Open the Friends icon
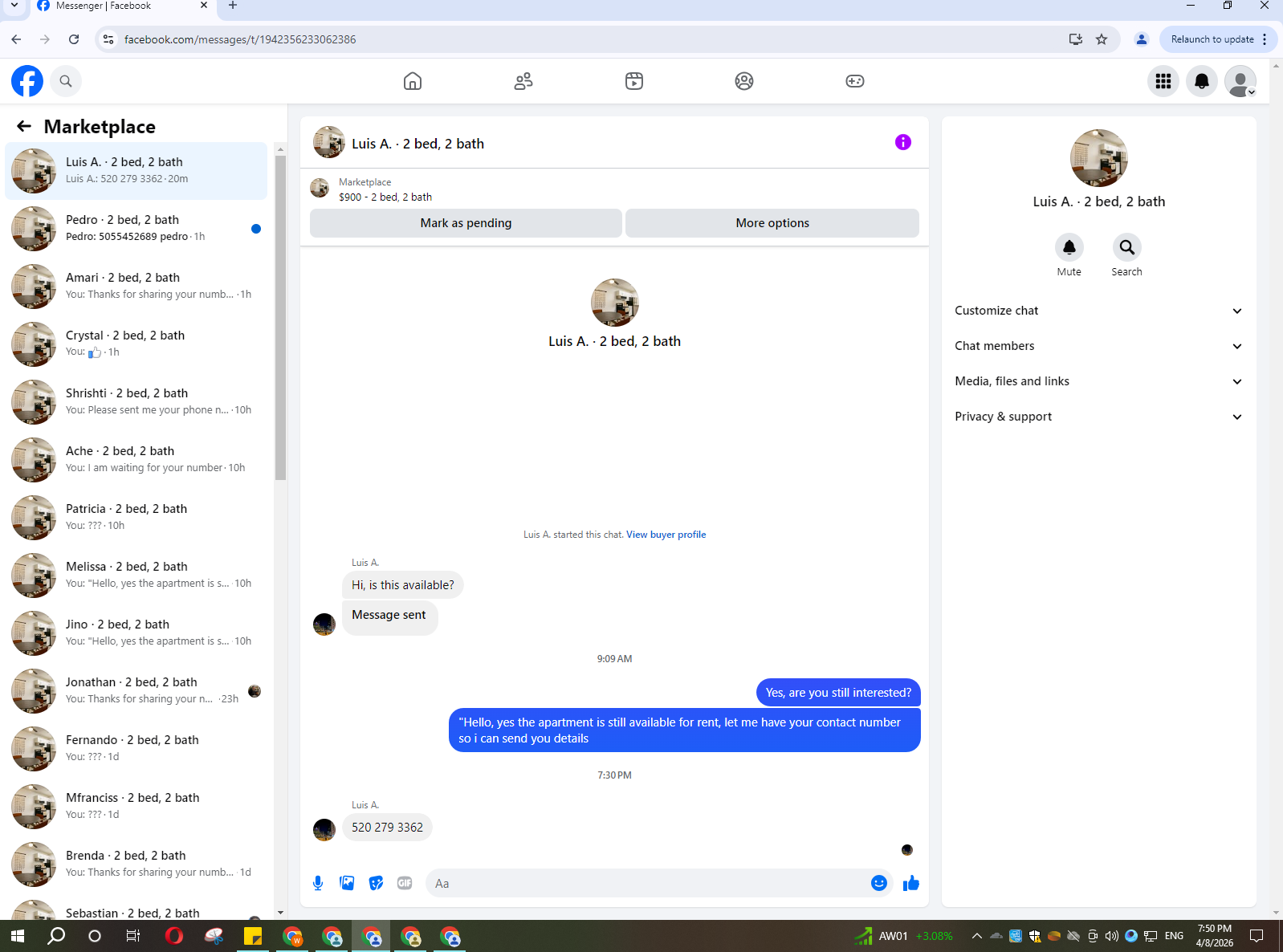Viewport: 1283px width, 952px height. point(523,81)
